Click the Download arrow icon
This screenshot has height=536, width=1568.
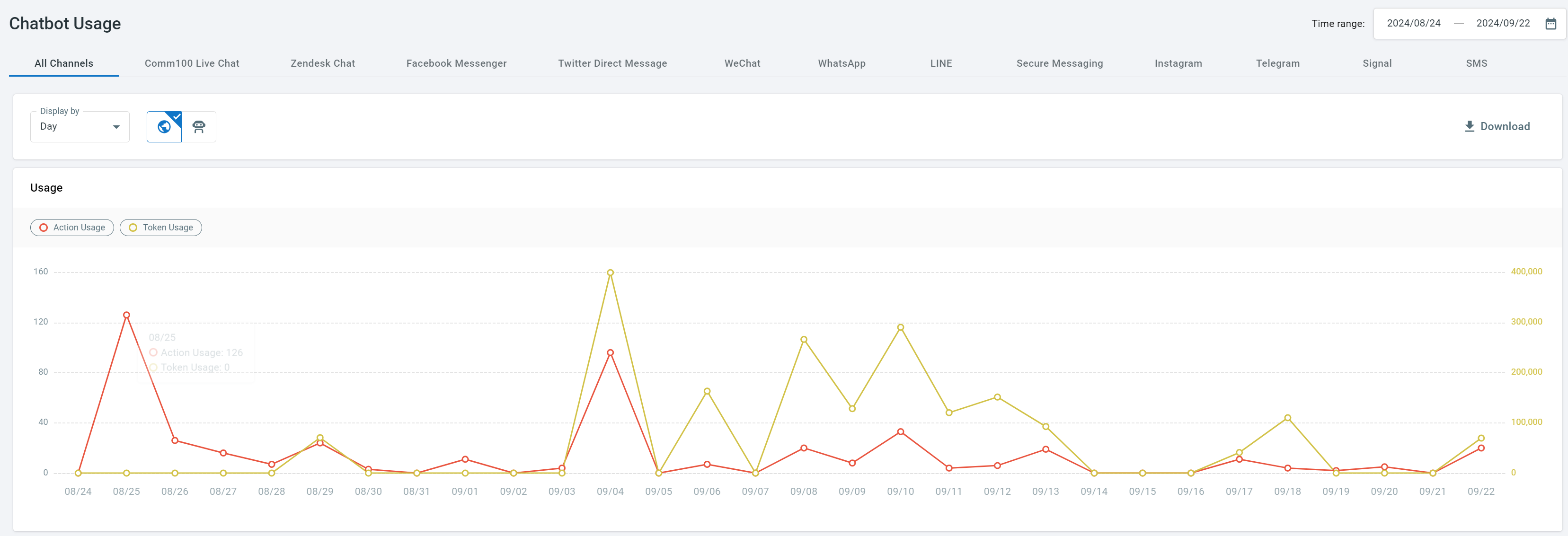(x=1469, y=126)
